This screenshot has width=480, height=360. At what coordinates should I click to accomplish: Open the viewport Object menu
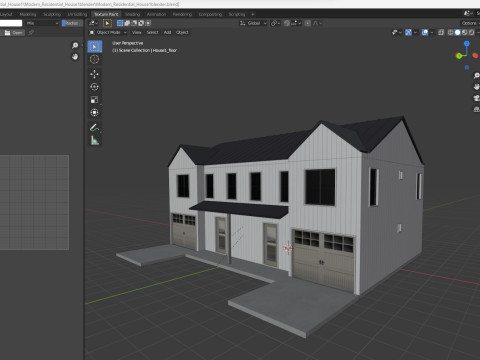182,32
